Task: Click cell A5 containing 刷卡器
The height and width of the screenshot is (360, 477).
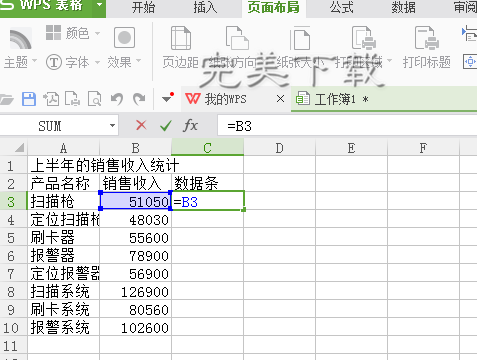Action: pyautogui.click(x=64, y=237)
